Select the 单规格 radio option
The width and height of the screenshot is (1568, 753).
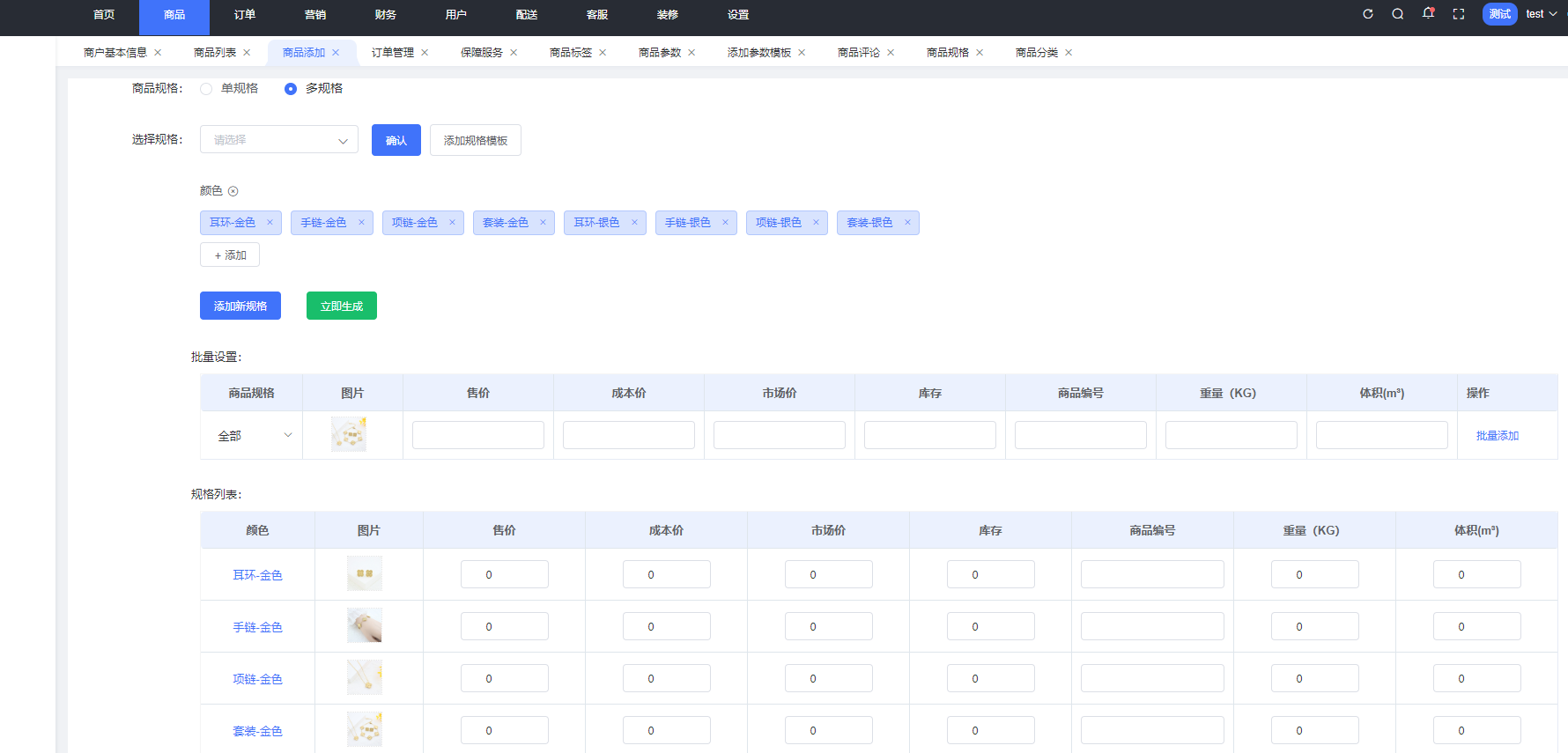206,89
